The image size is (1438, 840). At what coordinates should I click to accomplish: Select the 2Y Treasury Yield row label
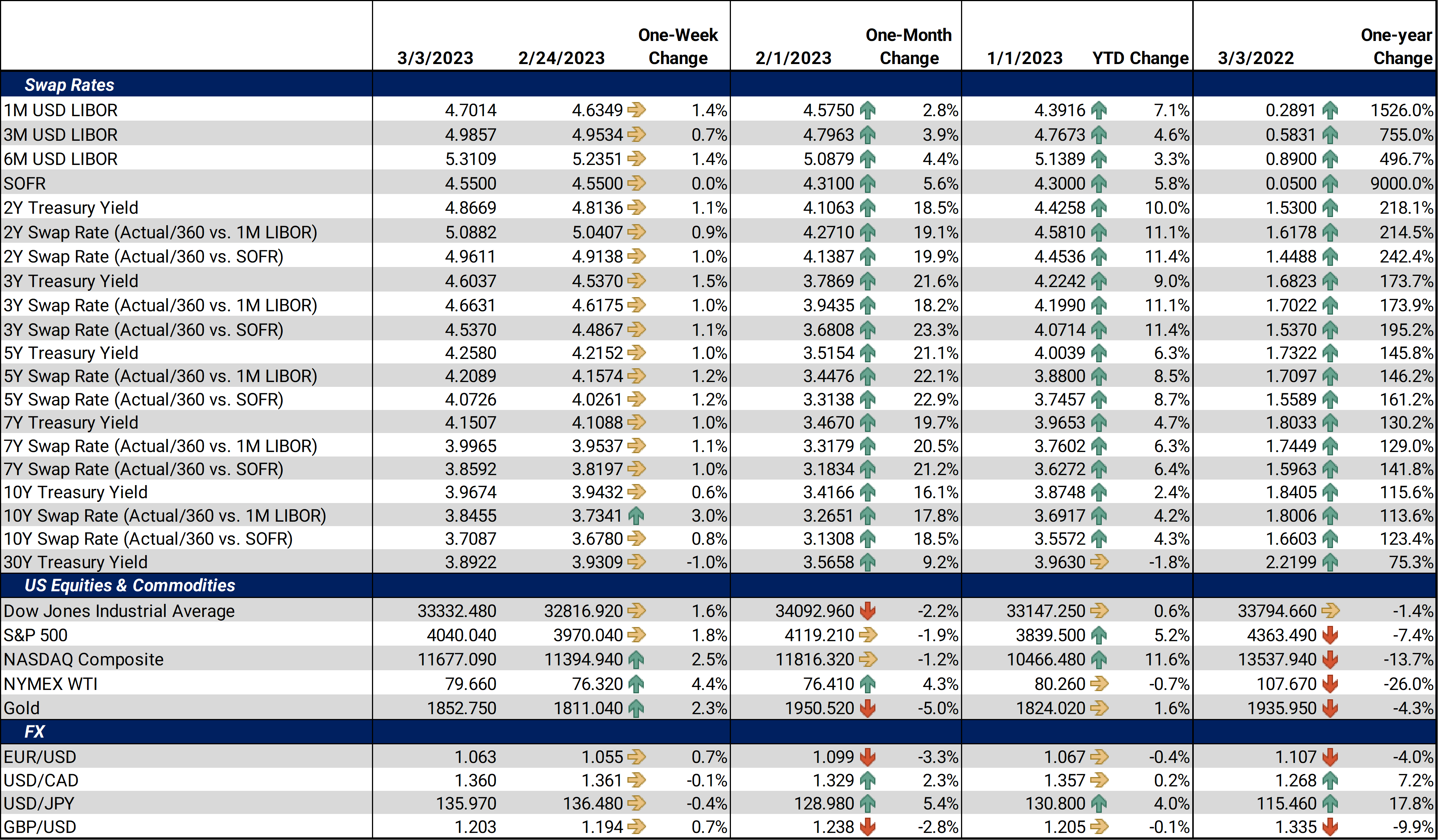pyautogui.click(x=71, y=208)
